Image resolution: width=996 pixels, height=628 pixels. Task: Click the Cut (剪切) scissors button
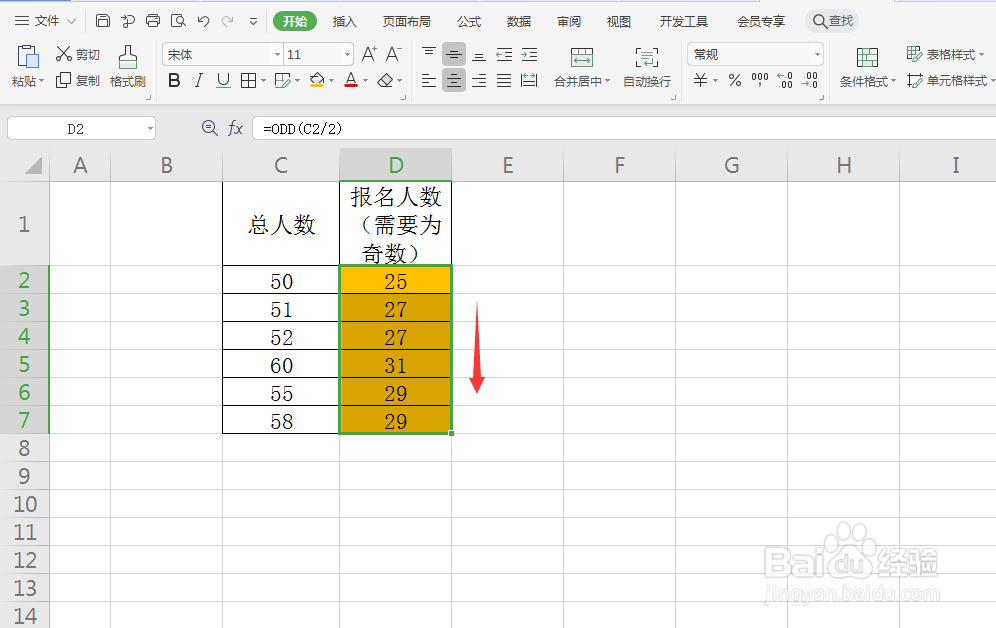click(x=77, y=54)
